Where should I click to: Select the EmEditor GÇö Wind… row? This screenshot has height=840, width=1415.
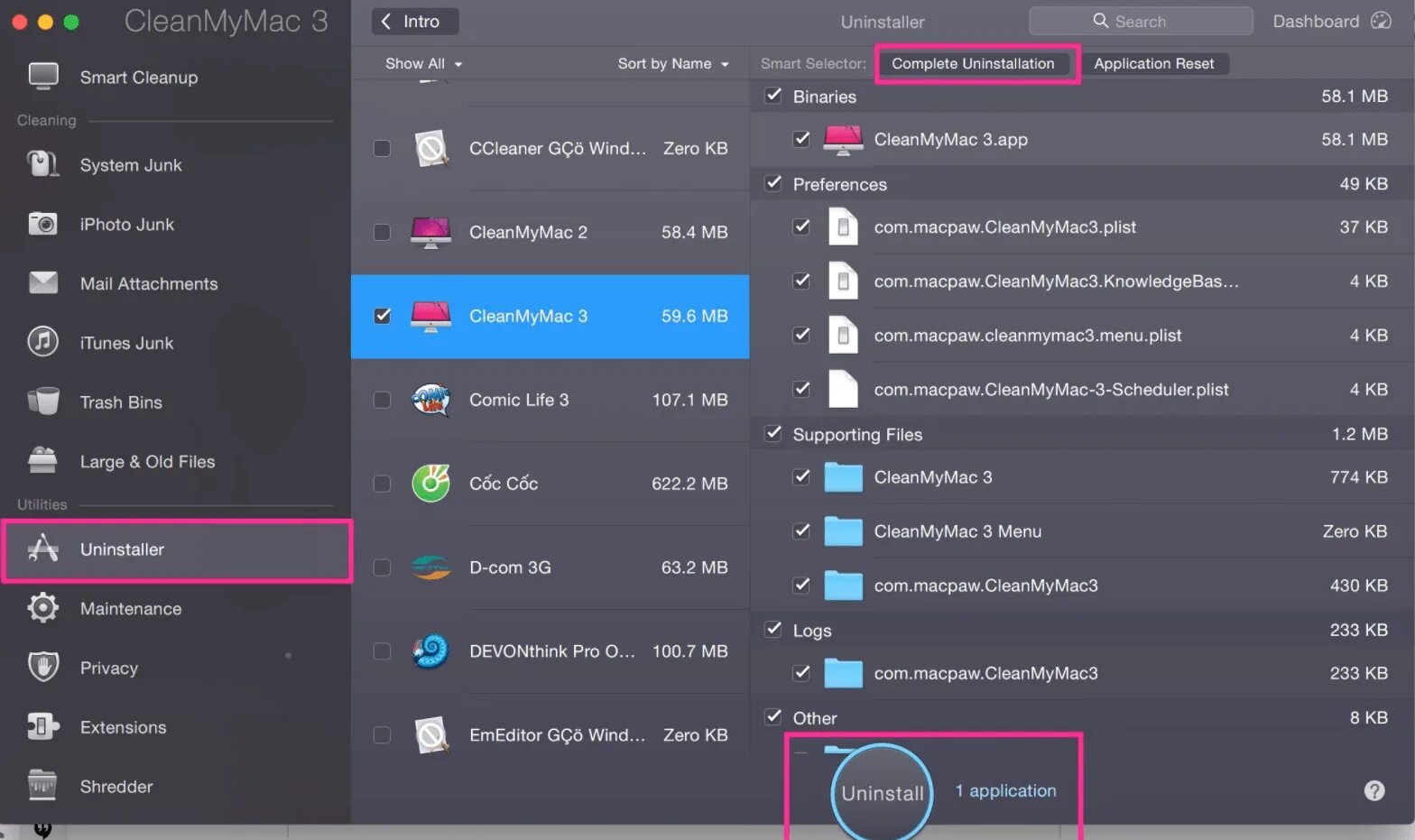(x=550, y=735)
